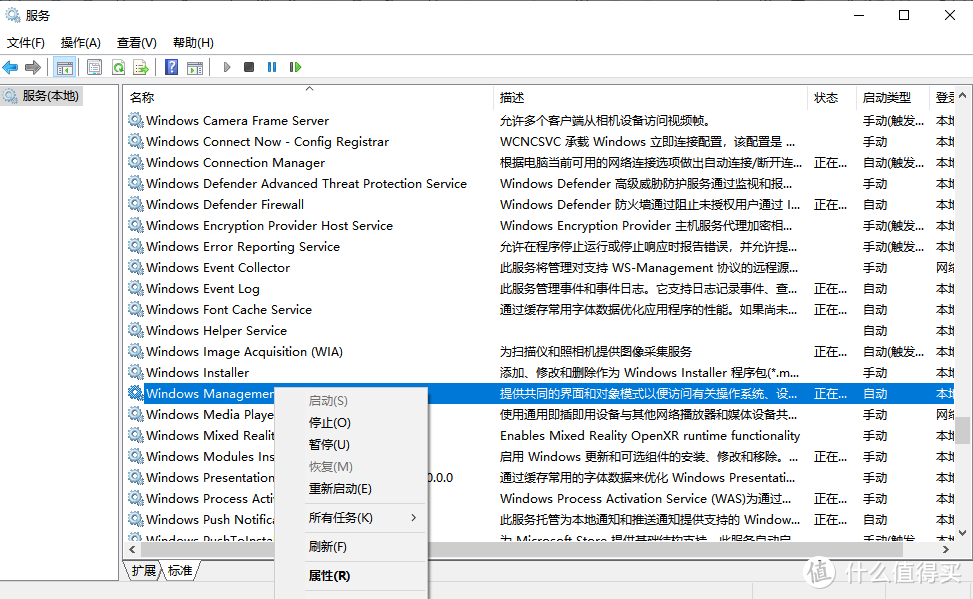Select the Windows Push Notification service row
The image size is (973, 599).
(x=540, y=519)
